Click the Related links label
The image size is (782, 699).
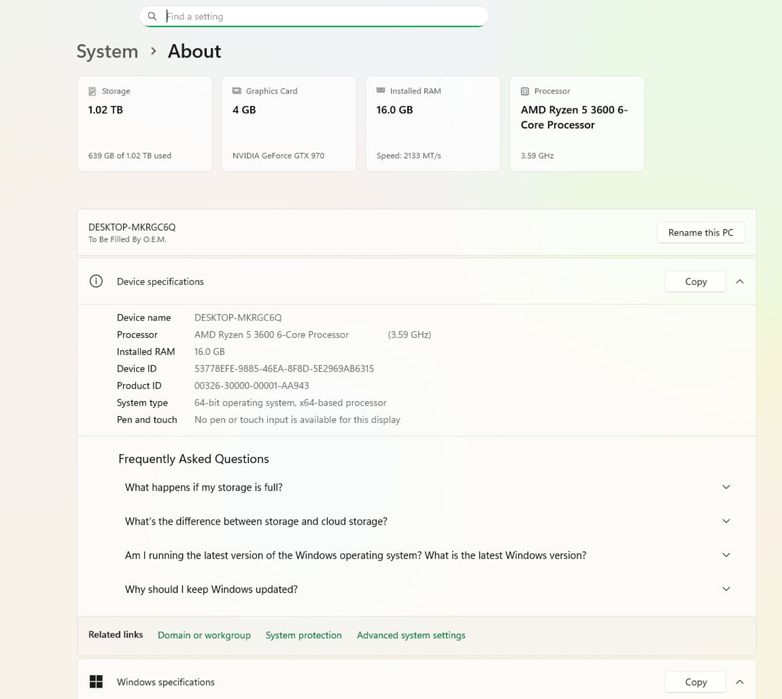pyautogui.click(x=116, y=635)
